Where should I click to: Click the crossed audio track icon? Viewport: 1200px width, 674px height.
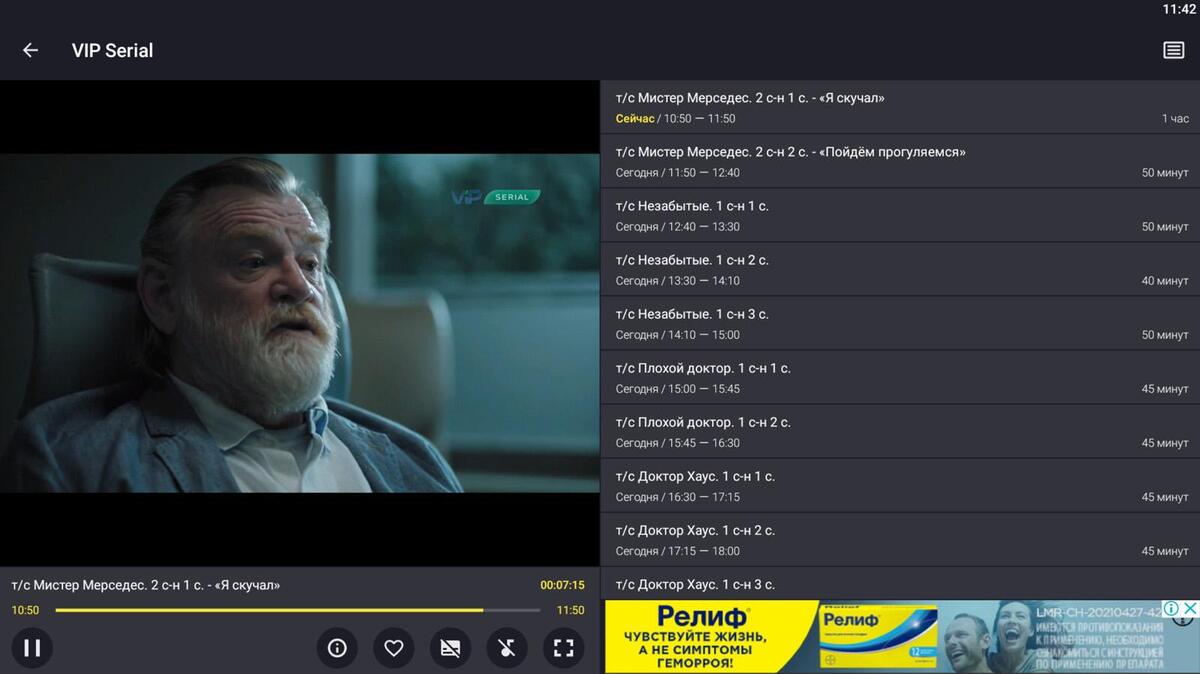507,648
